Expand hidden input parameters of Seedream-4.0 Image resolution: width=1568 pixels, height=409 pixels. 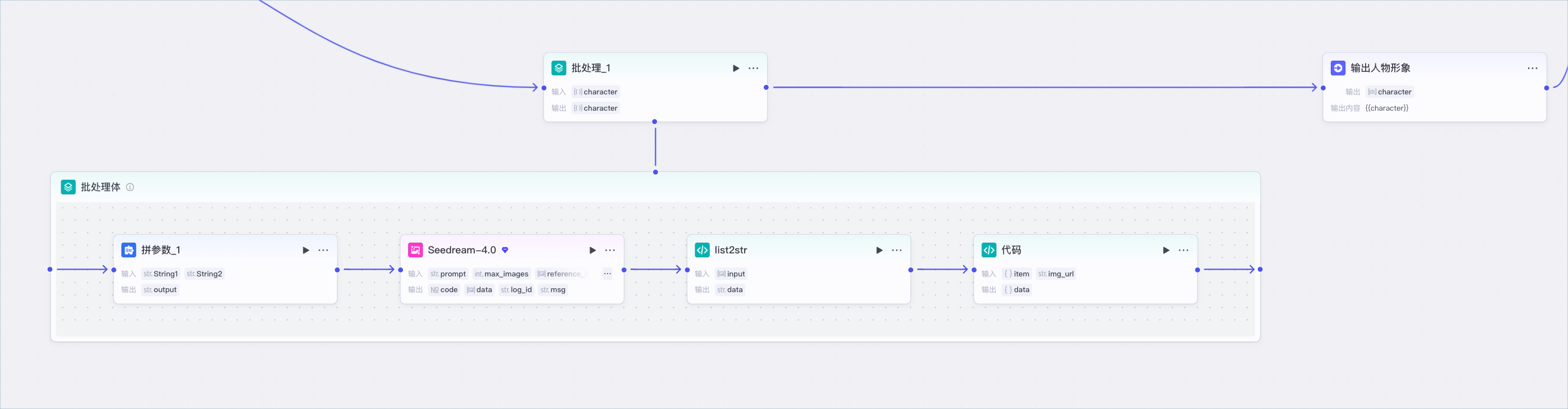[608, 274]
